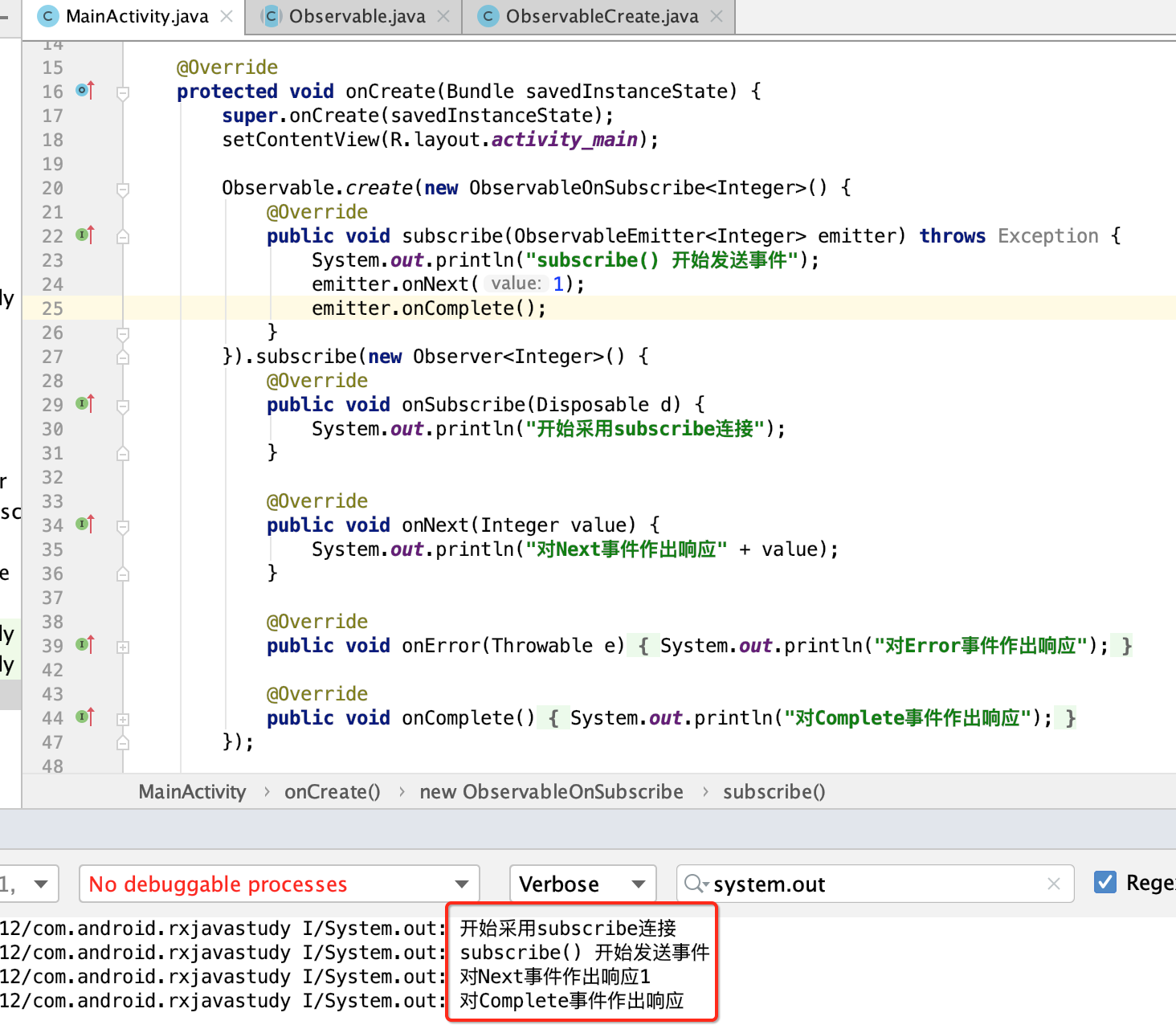Click the value: parameter hint on line 24
This screenshot has height=1025, width=1176.
click(x=516, y=283)
